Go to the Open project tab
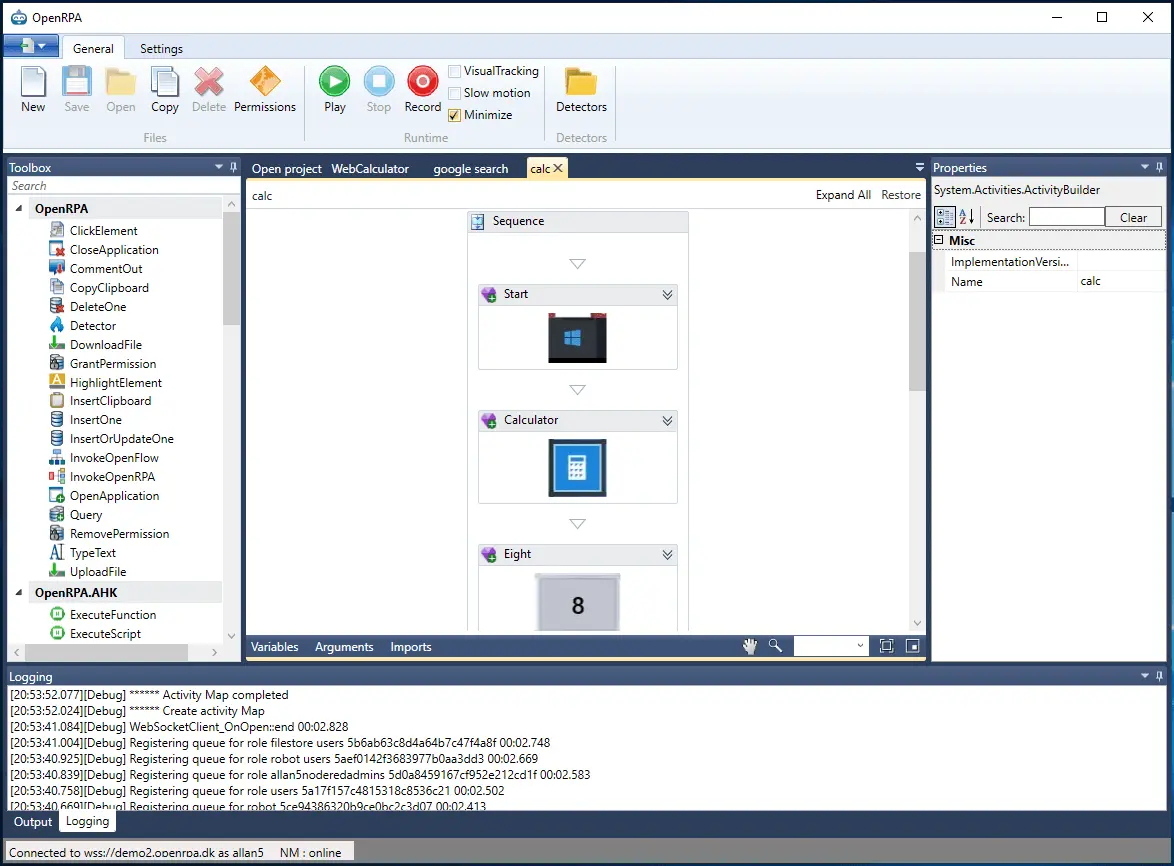This screenshot has width=1174, height=866. click(286, 169)
